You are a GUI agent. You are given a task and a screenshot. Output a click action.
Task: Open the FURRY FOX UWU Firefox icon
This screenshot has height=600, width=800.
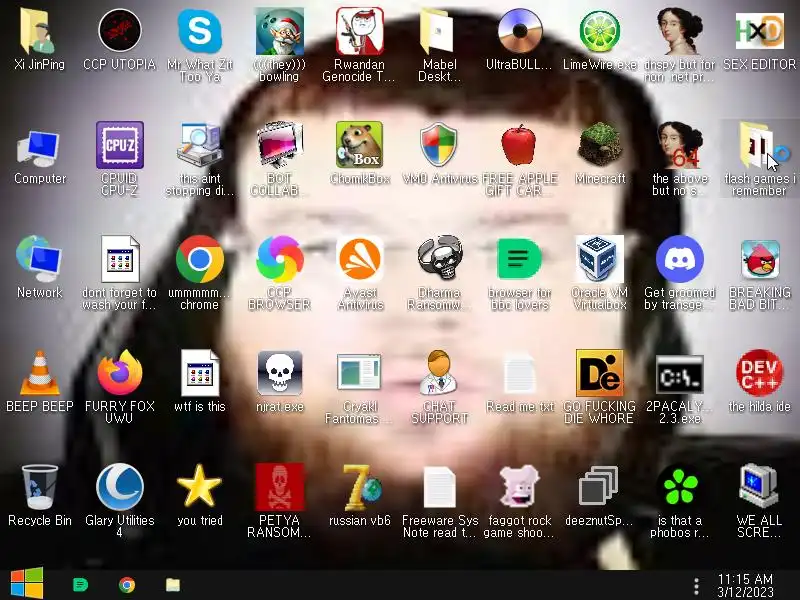(119, 372)
